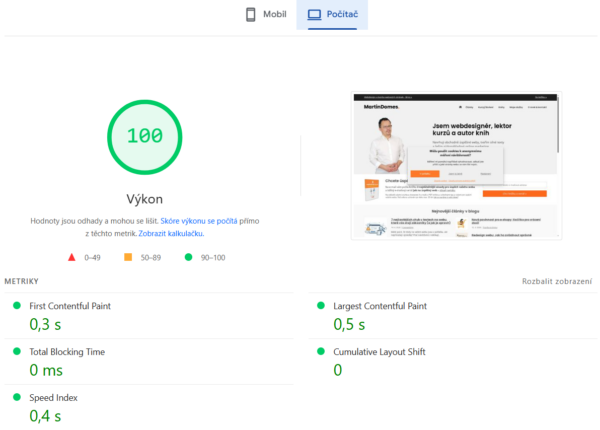Click the red triangle 0–49 legend icon
Screen dimensions: 600x430
[x=72, y=257]
